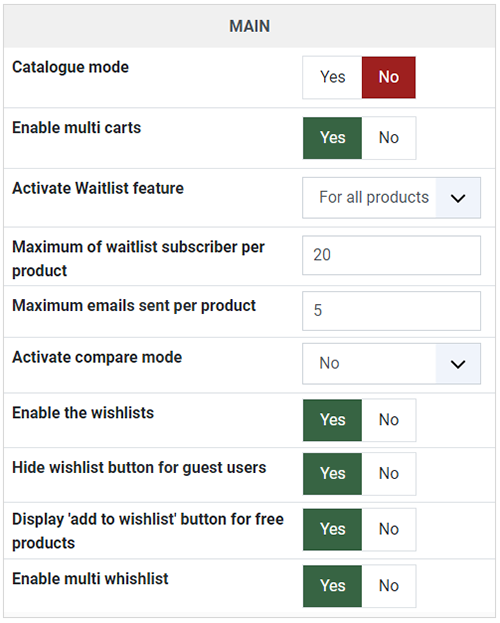
Task: Click the Activate compare mode label
Action: (x=97, y=357)
